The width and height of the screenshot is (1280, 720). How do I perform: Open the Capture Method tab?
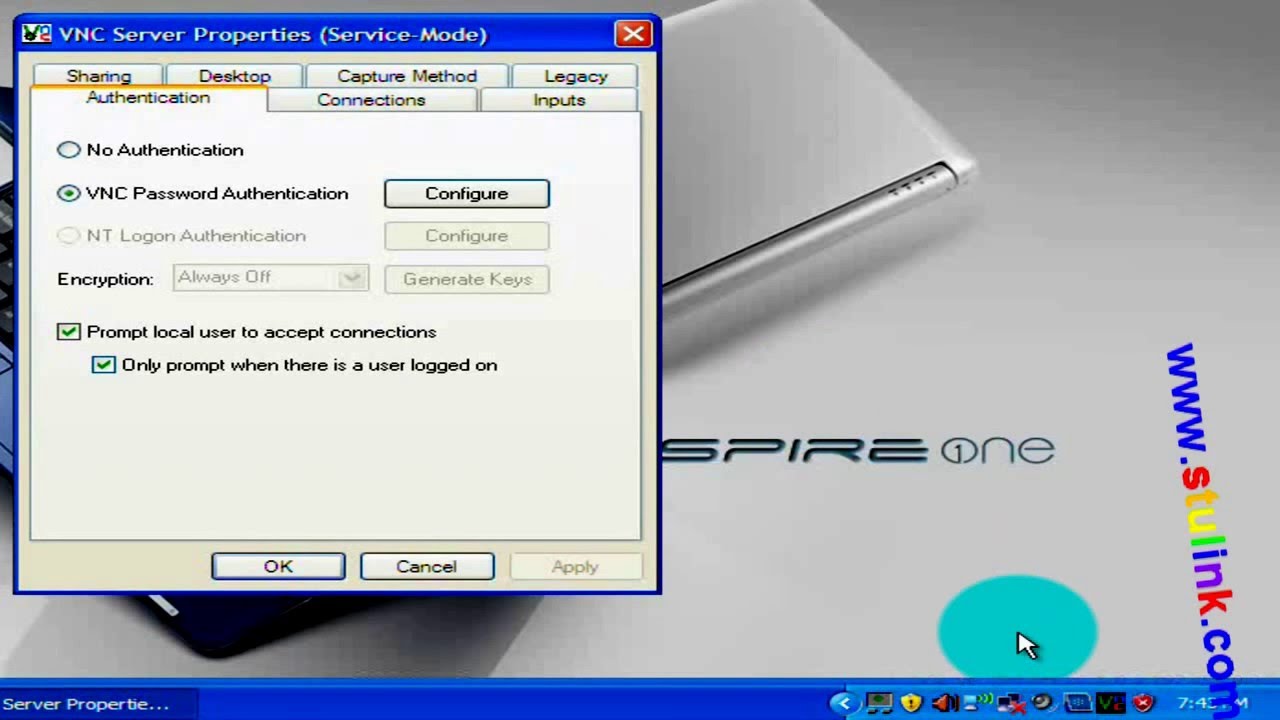[x=407, y=76]
